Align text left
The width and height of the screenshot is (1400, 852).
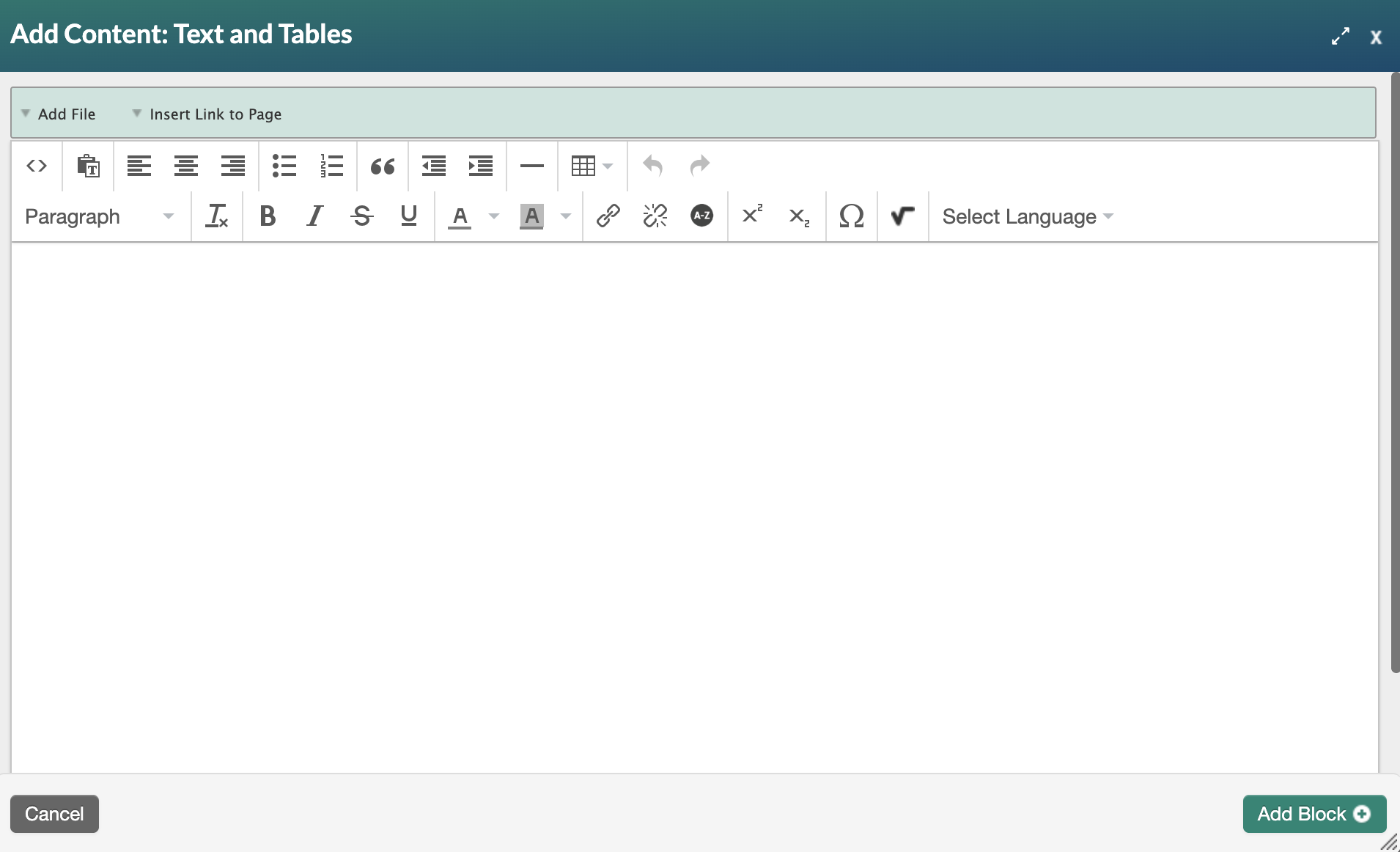139,166
